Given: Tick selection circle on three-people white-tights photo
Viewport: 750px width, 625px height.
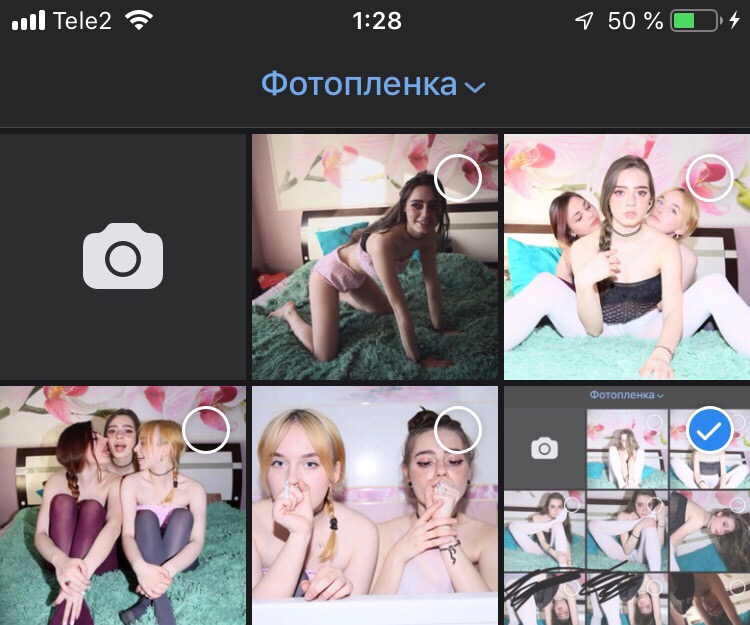Looking at the screenshot, I should pyautogui.click(x=710, y=179).
